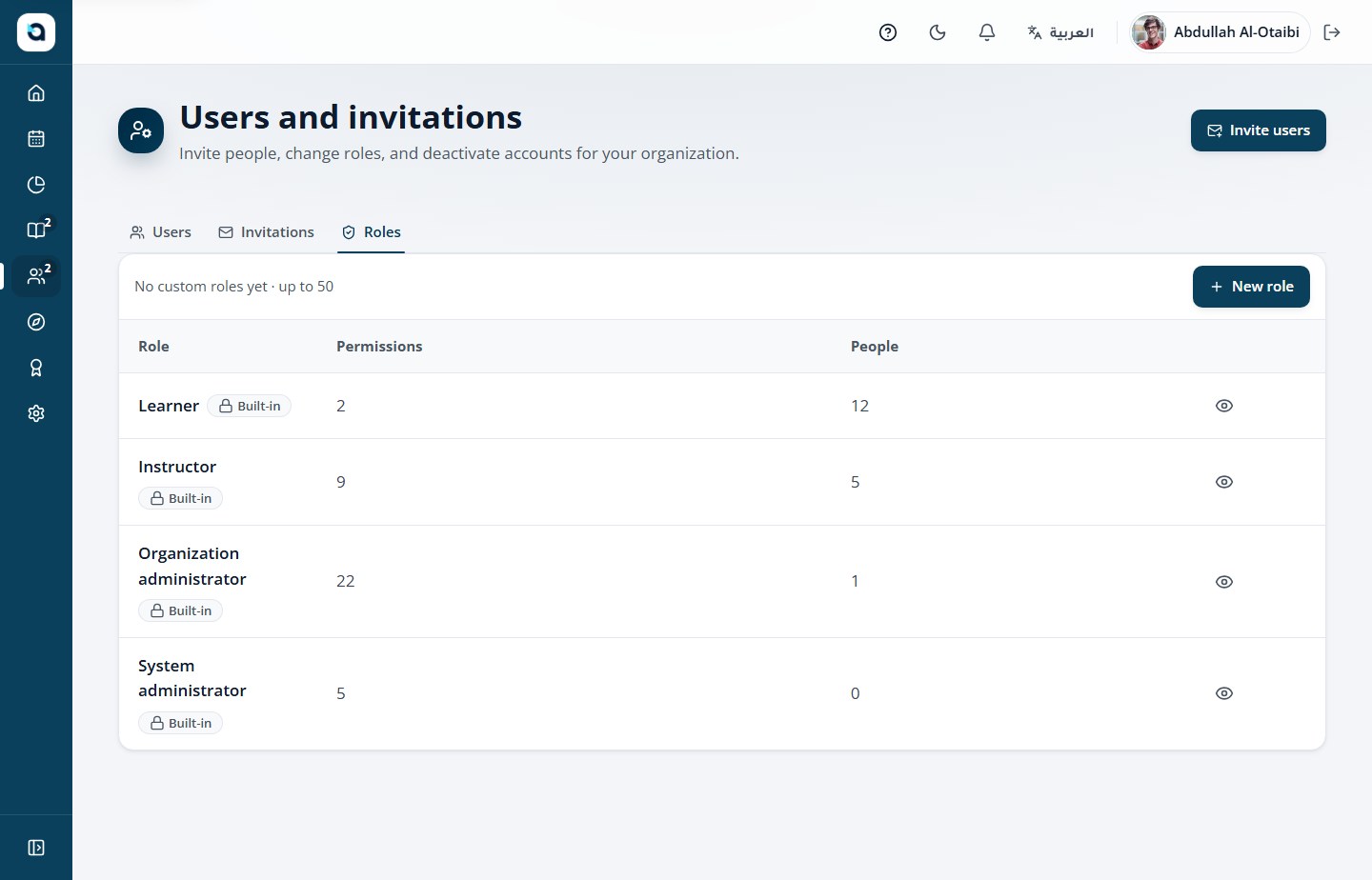The height and width of the screenshot is (880, 1372).
Task: Switch language to العربية
Action: coord(1059,32)
